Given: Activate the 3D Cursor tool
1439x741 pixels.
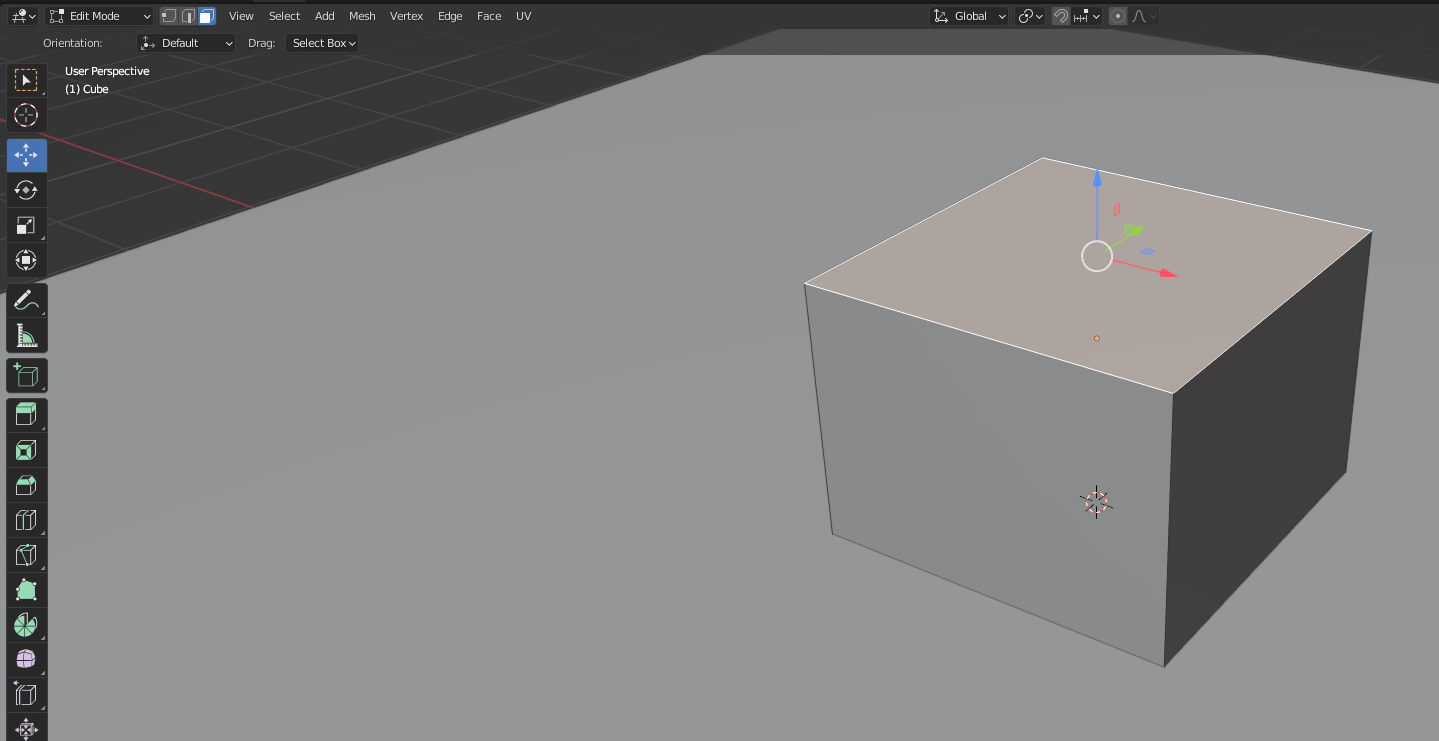Looking at the screenshot, I should pos(26,115).
